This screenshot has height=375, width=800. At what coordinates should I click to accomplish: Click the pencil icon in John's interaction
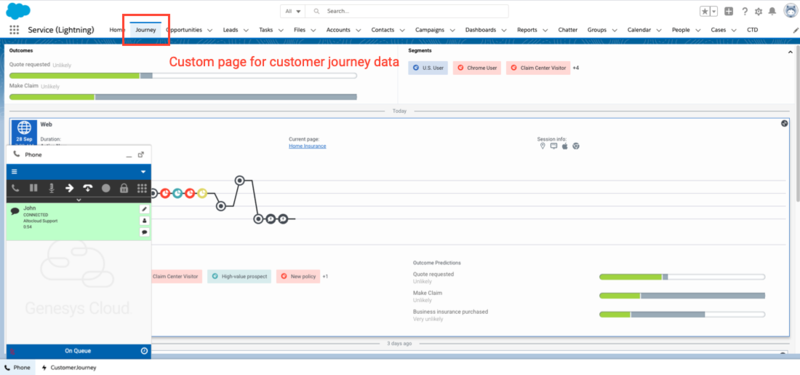(144, 209)
